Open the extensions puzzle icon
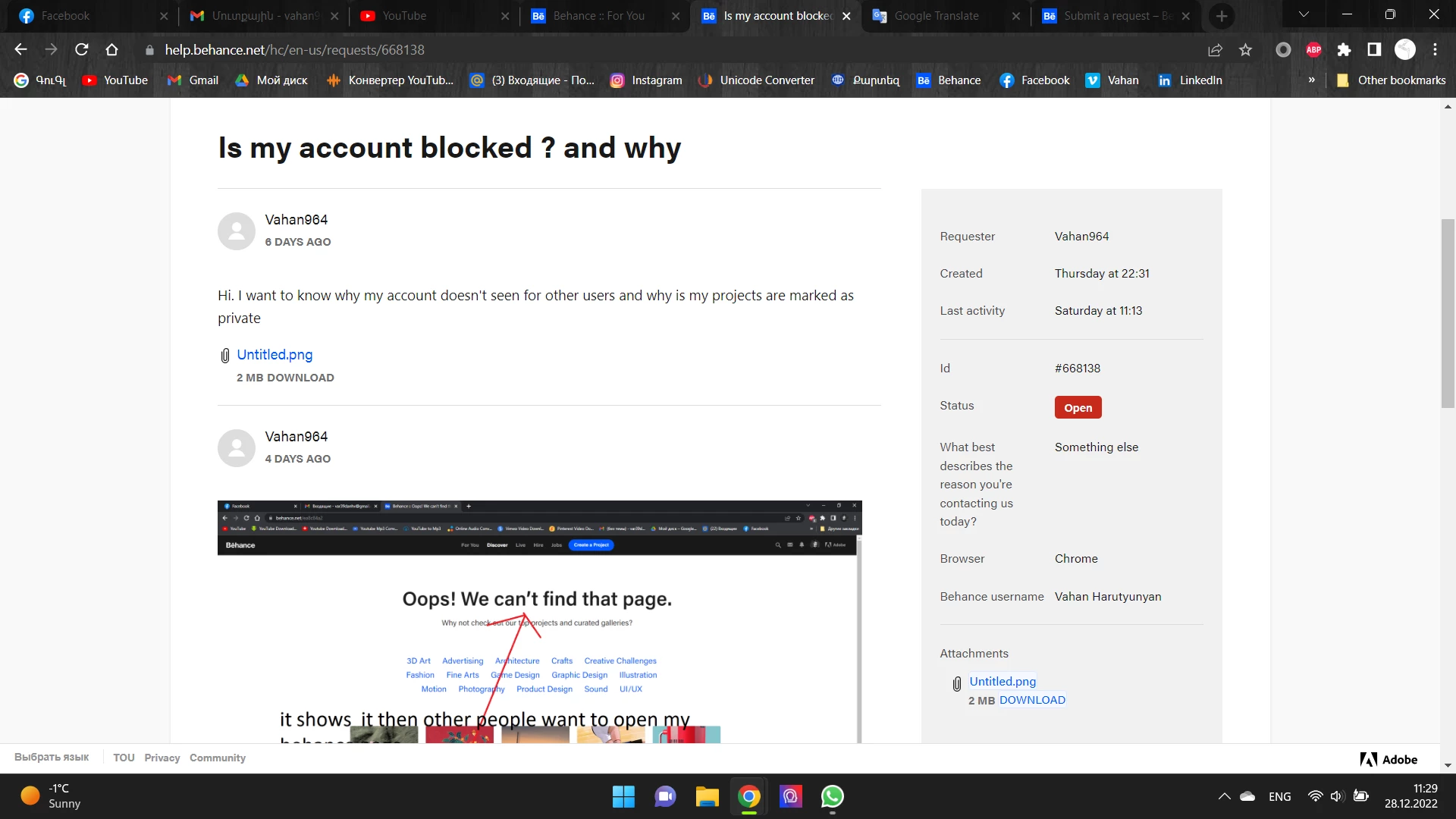Screen dimensions: 1456x819 tap(1344, 50)
